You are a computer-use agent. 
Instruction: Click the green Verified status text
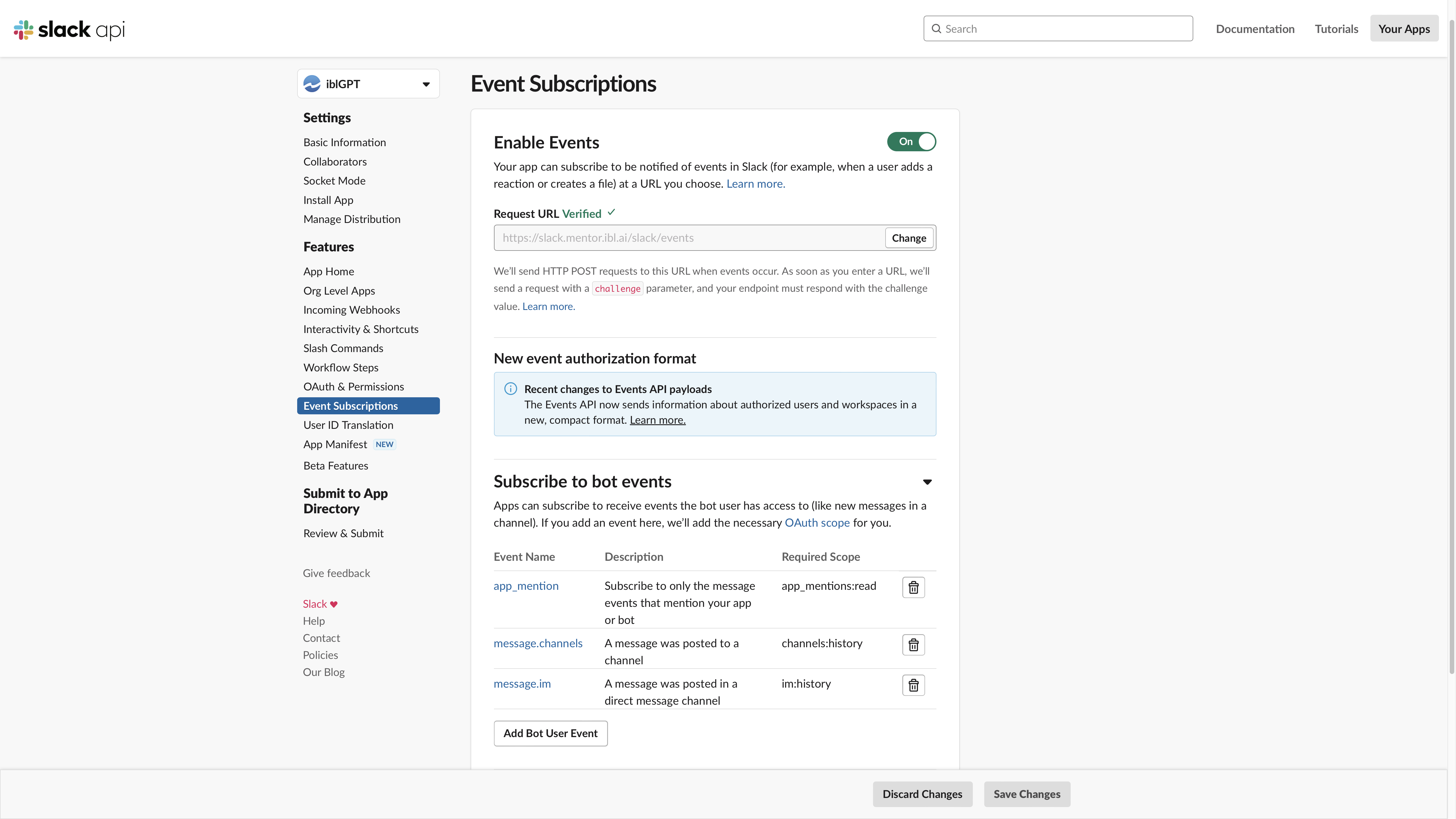point(581,214)
